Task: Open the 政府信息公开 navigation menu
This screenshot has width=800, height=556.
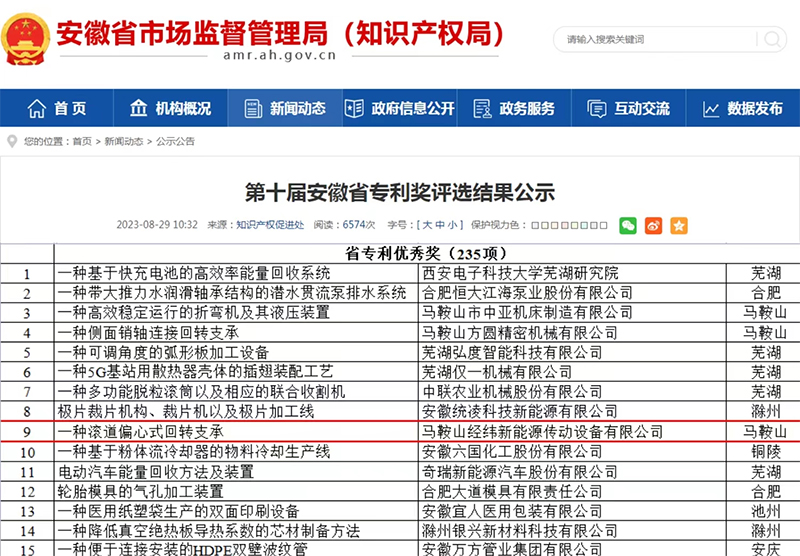Action: 399,109
